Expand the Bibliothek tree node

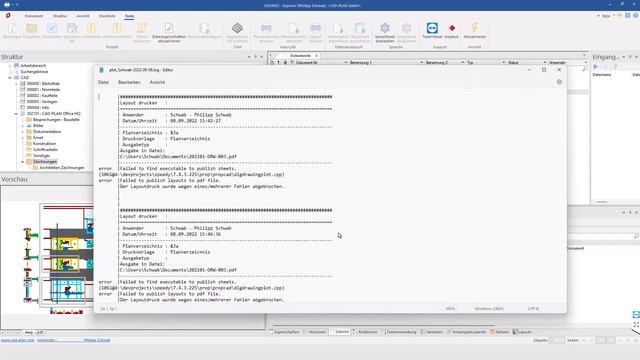(x=16, y=83)
